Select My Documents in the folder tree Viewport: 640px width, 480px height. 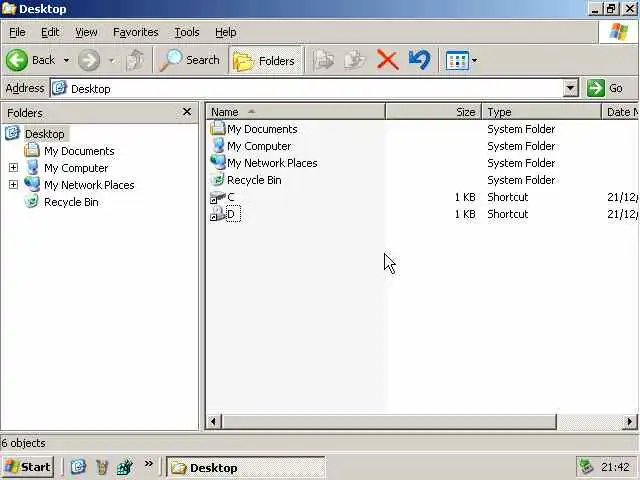click(79, 151)
